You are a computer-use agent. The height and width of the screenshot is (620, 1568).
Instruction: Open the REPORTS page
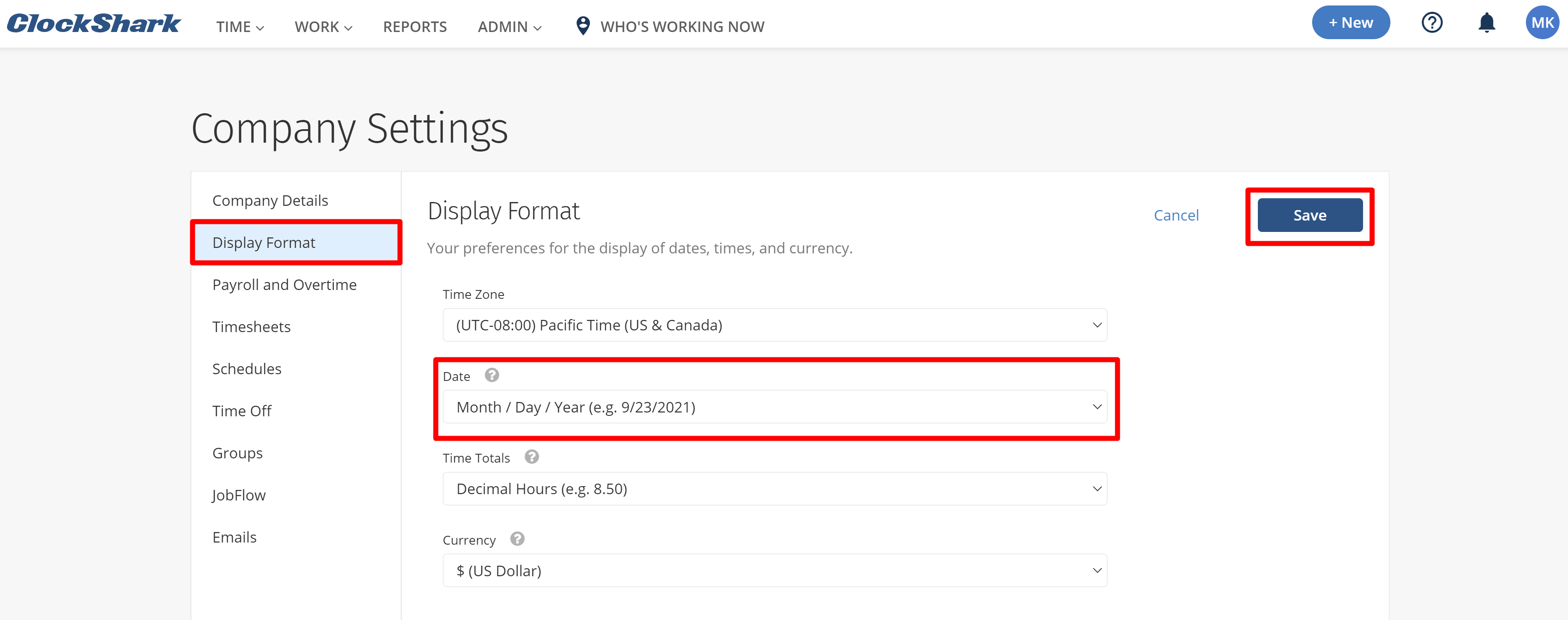click(x=415, y=27)
